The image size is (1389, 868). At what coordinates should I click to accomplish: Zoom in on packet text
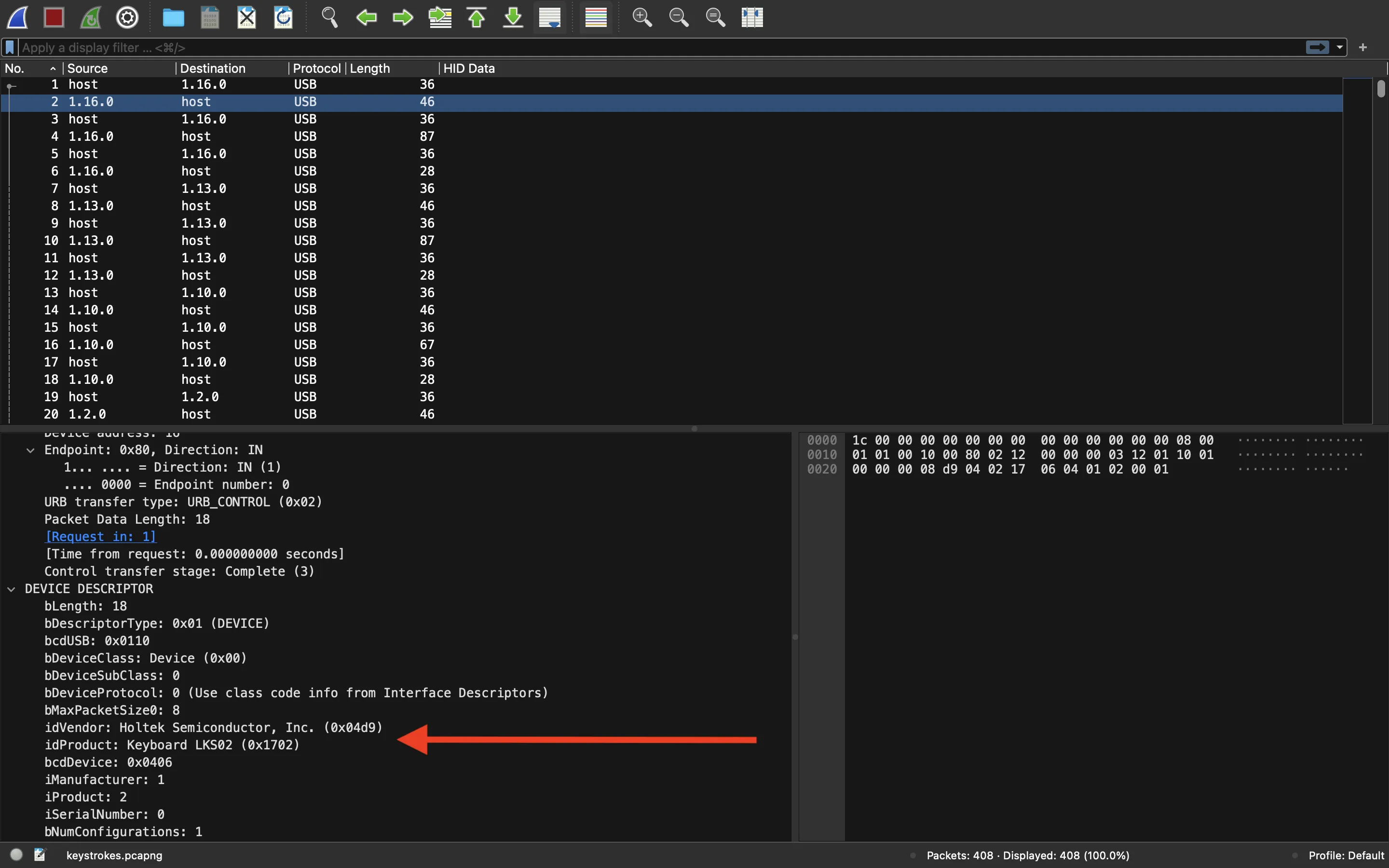642,17
